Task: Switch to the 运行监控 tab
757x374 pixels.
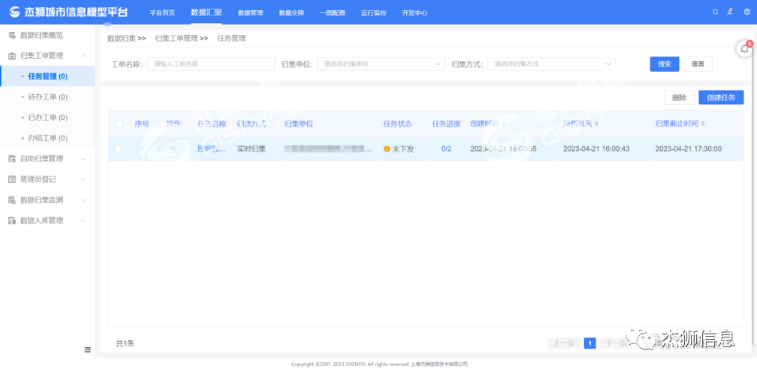Action: click(x=374, y=13)
